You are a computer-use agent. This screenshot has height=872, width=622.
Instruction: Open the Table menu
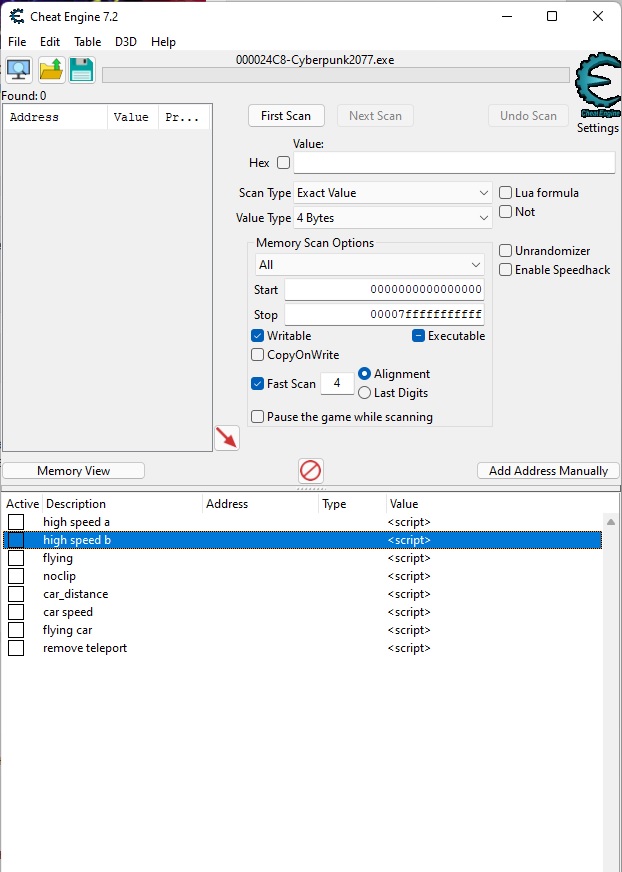(x=88, y=42)
